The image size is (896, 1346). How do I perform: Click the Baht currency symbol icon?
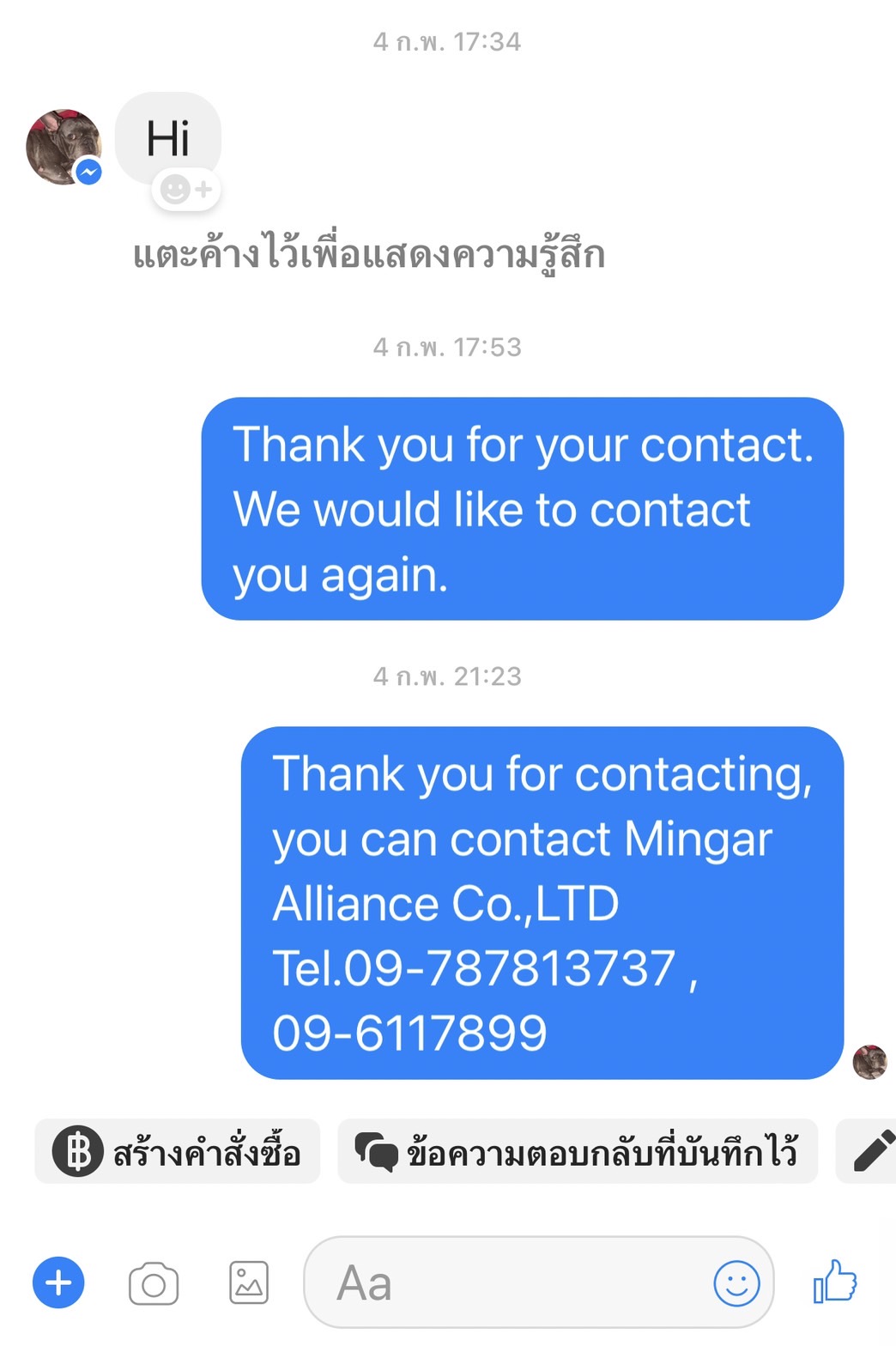click(x=78, y=1151)
